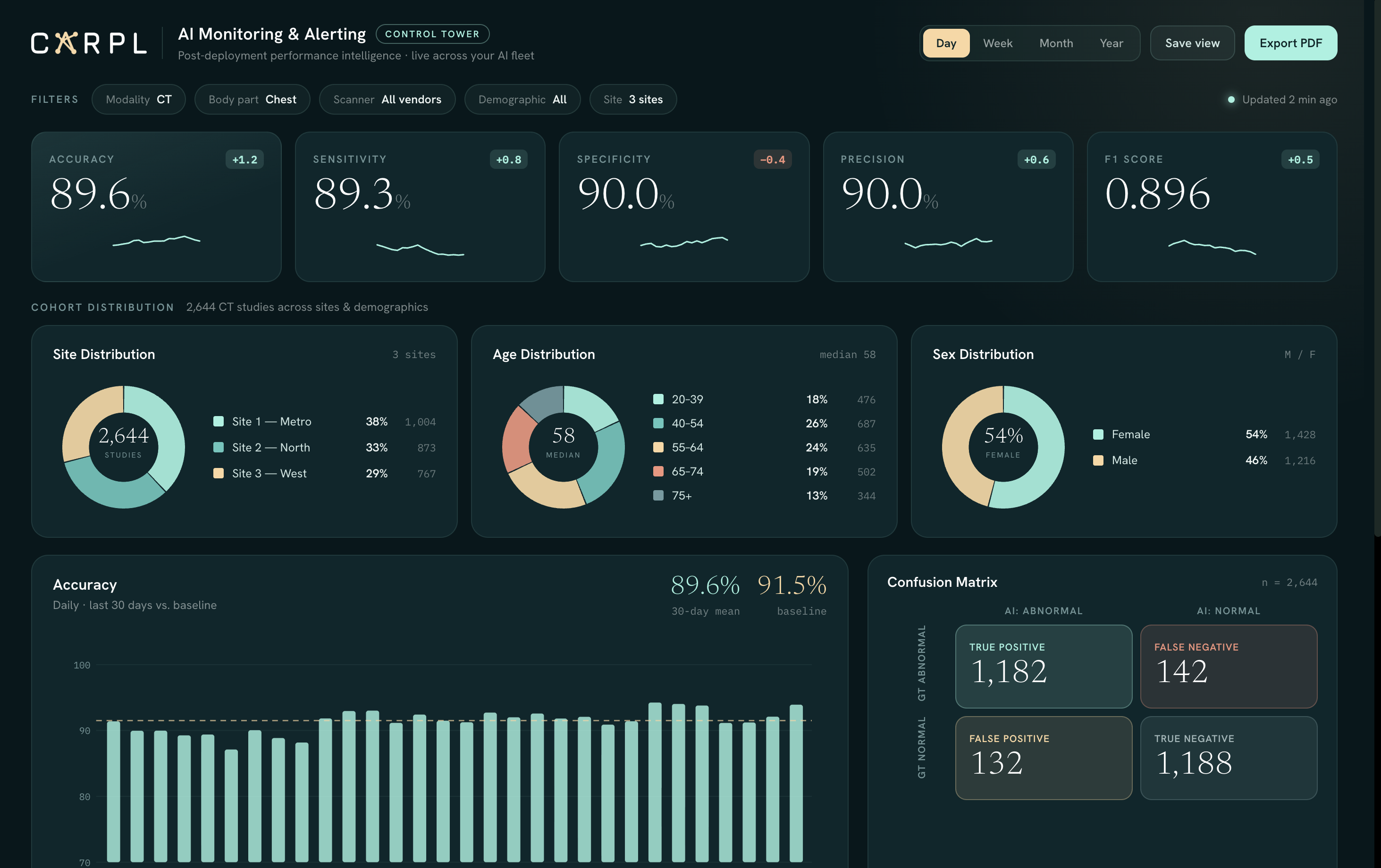Screen dimensions: 1381x868
Task: Click the page scrollbar on right edge
Action: 1377,268
